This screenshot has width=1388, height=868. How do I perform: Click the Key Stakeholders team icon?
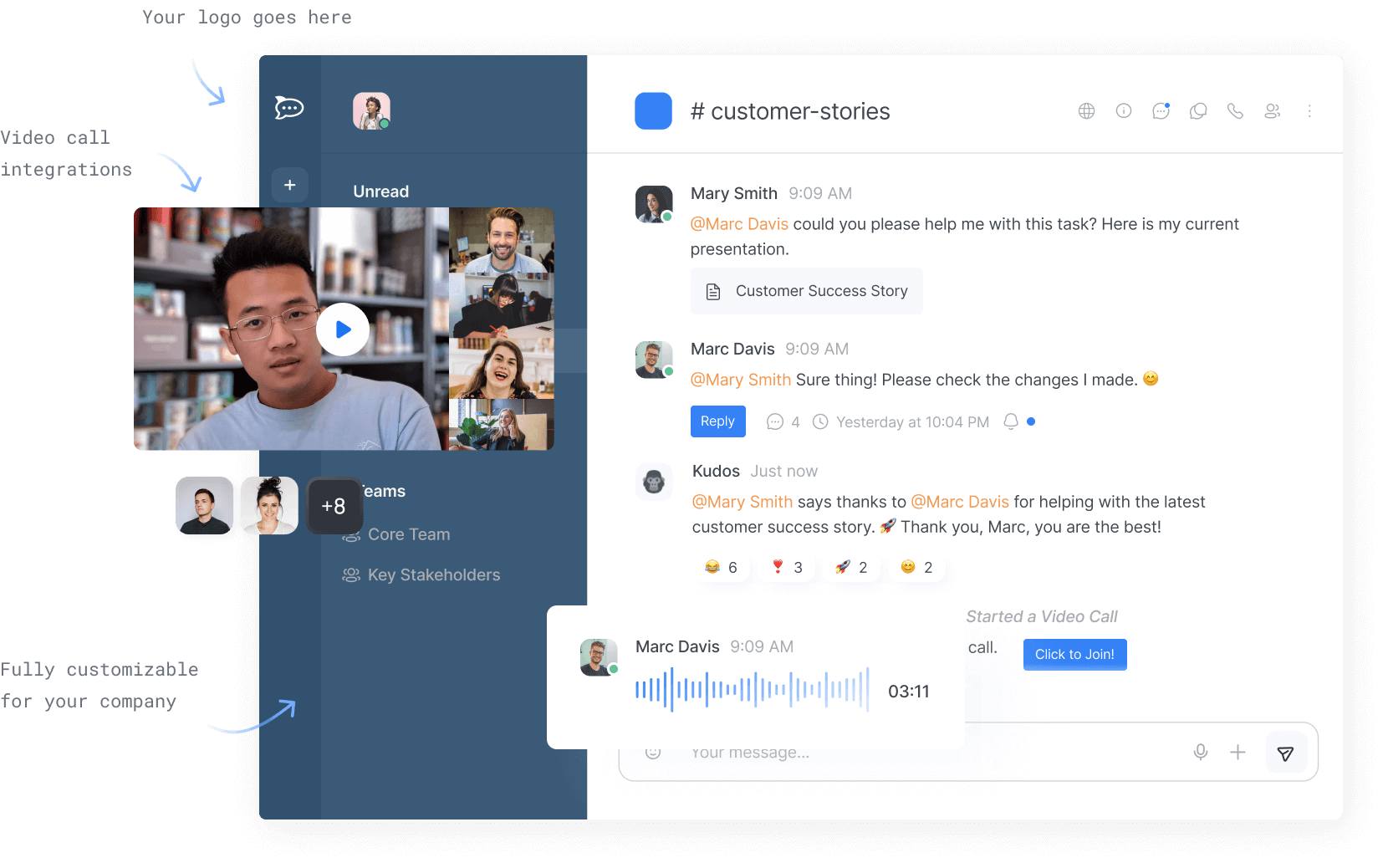pyautogui.click(x=351, y=575)
